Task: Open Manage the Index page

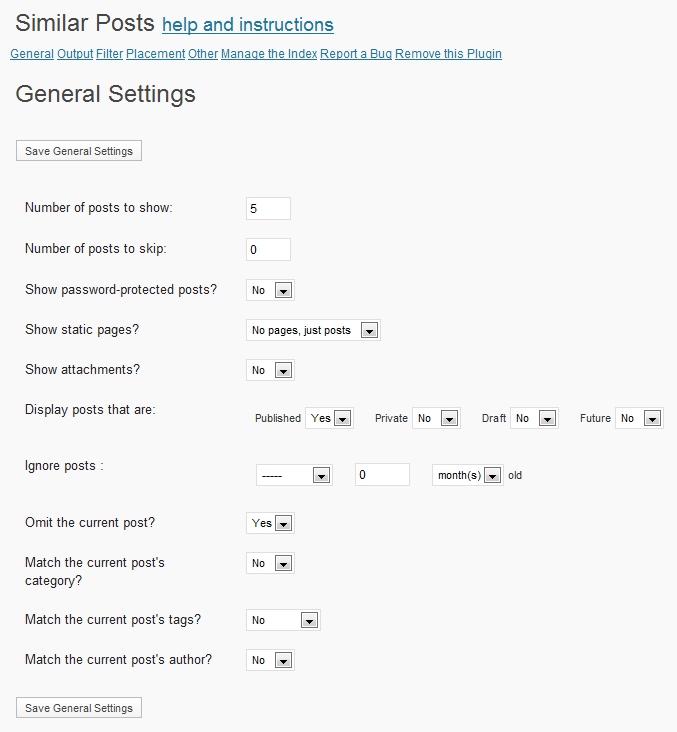Action: coord(268,54)
